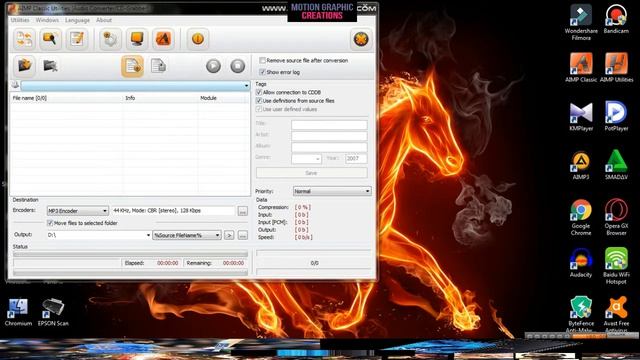Select the highlighted document converter mode icon
Viewport: 640px width, 360px height.
point(132,66)
